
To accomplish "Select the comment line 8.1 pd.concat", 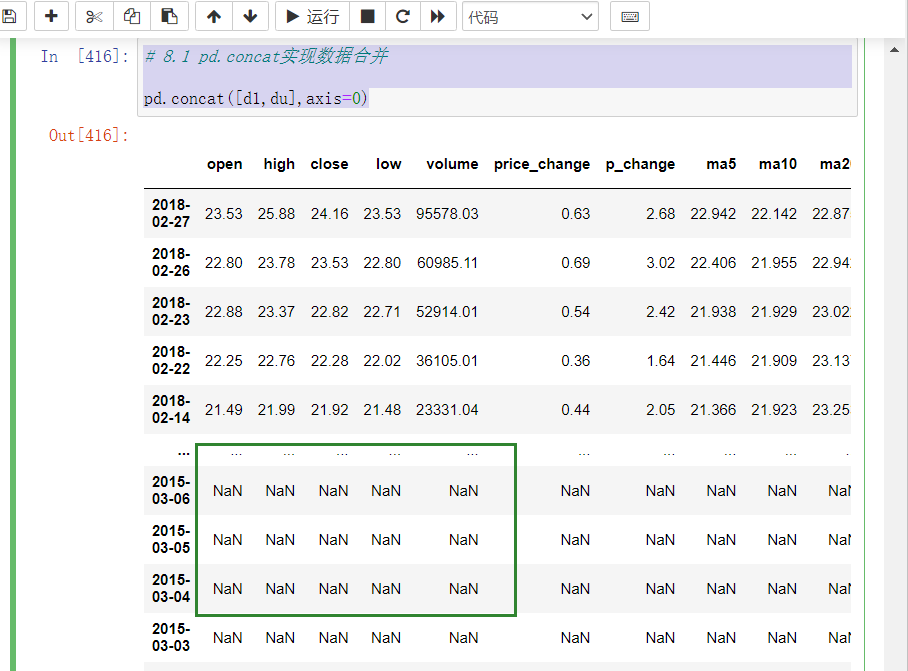I will pos(266,56).
